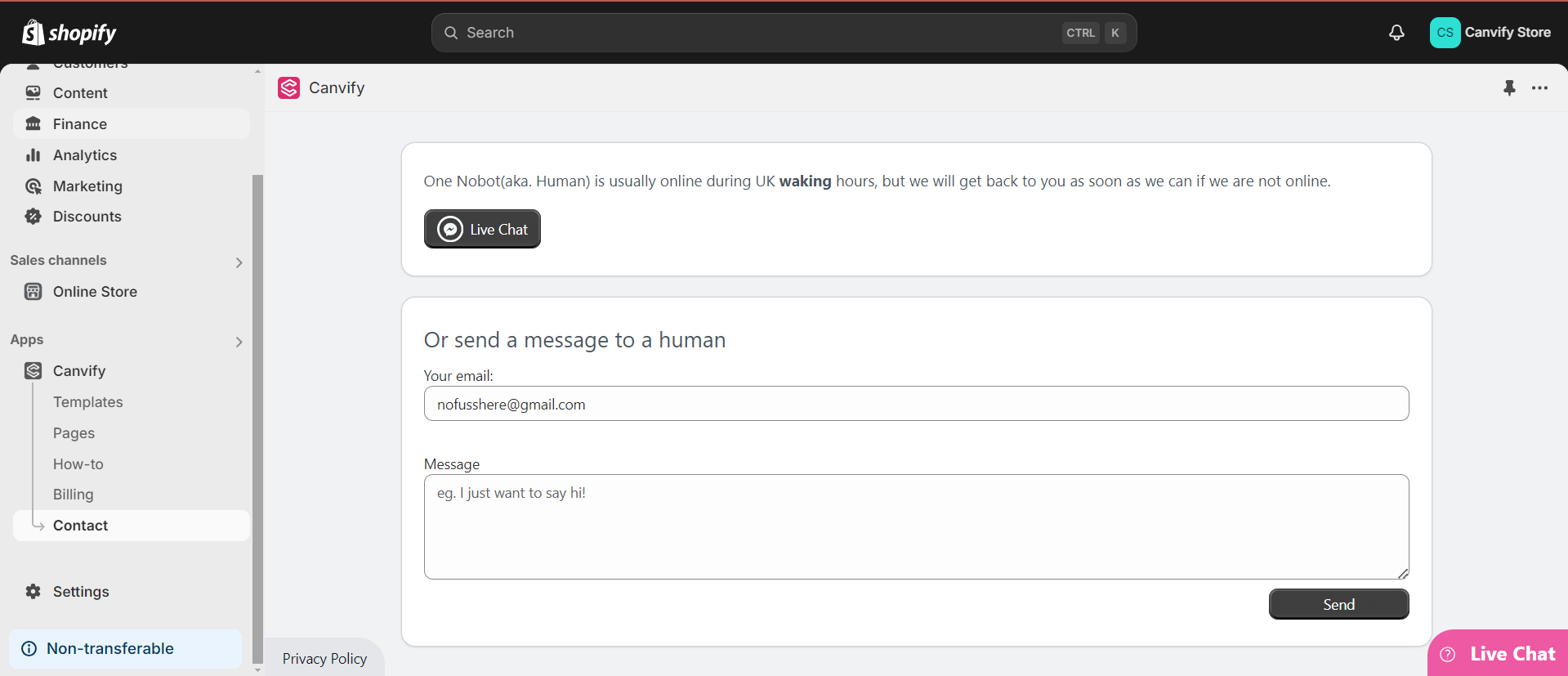Image resolution: width=1568 pixels, height=676 pixels.
Task: Click the Canvify app icon in sidebar
Action: tap(33, 371)
